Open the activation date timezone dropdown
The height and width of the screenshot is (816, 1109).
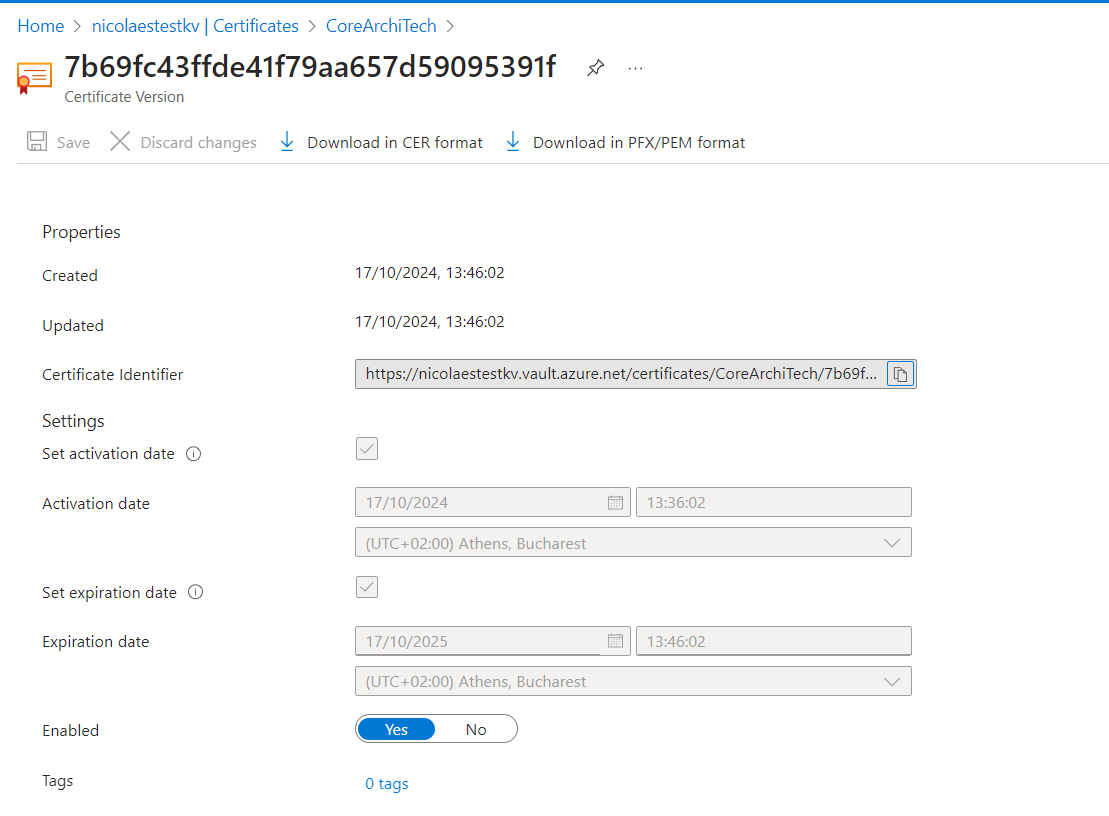coord(891,542)
